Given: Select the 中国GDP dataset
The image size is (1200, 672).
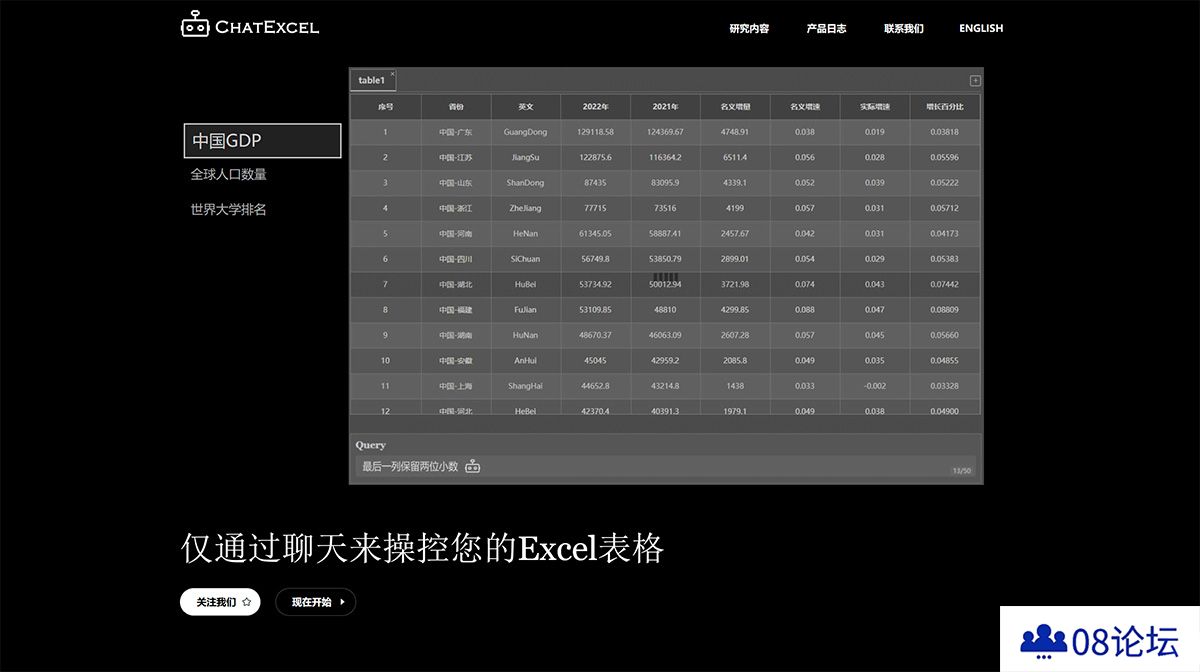Looking at the screenshot, I should [x=262, y=141].
